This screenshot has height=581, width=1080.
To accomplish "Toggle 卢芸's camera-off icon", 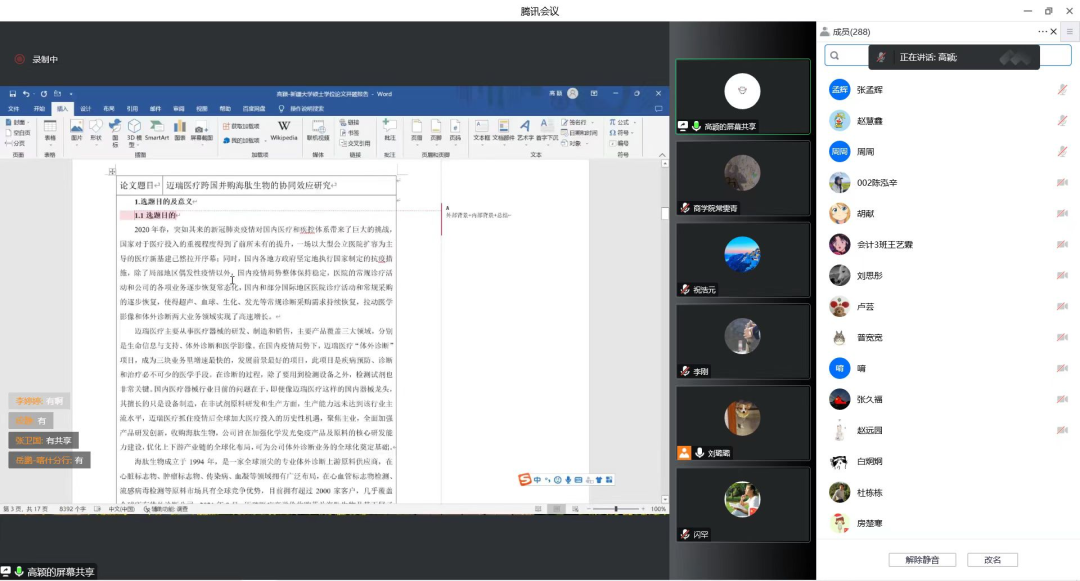I will point(1062,306).
